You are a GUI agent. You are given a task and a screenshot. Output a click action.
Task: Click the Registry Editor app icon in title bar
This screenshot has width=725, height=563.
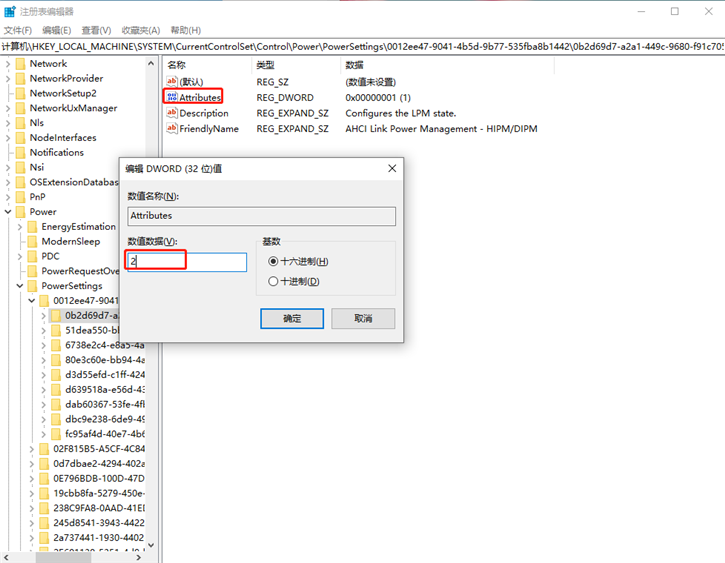[x=9, y=11]
